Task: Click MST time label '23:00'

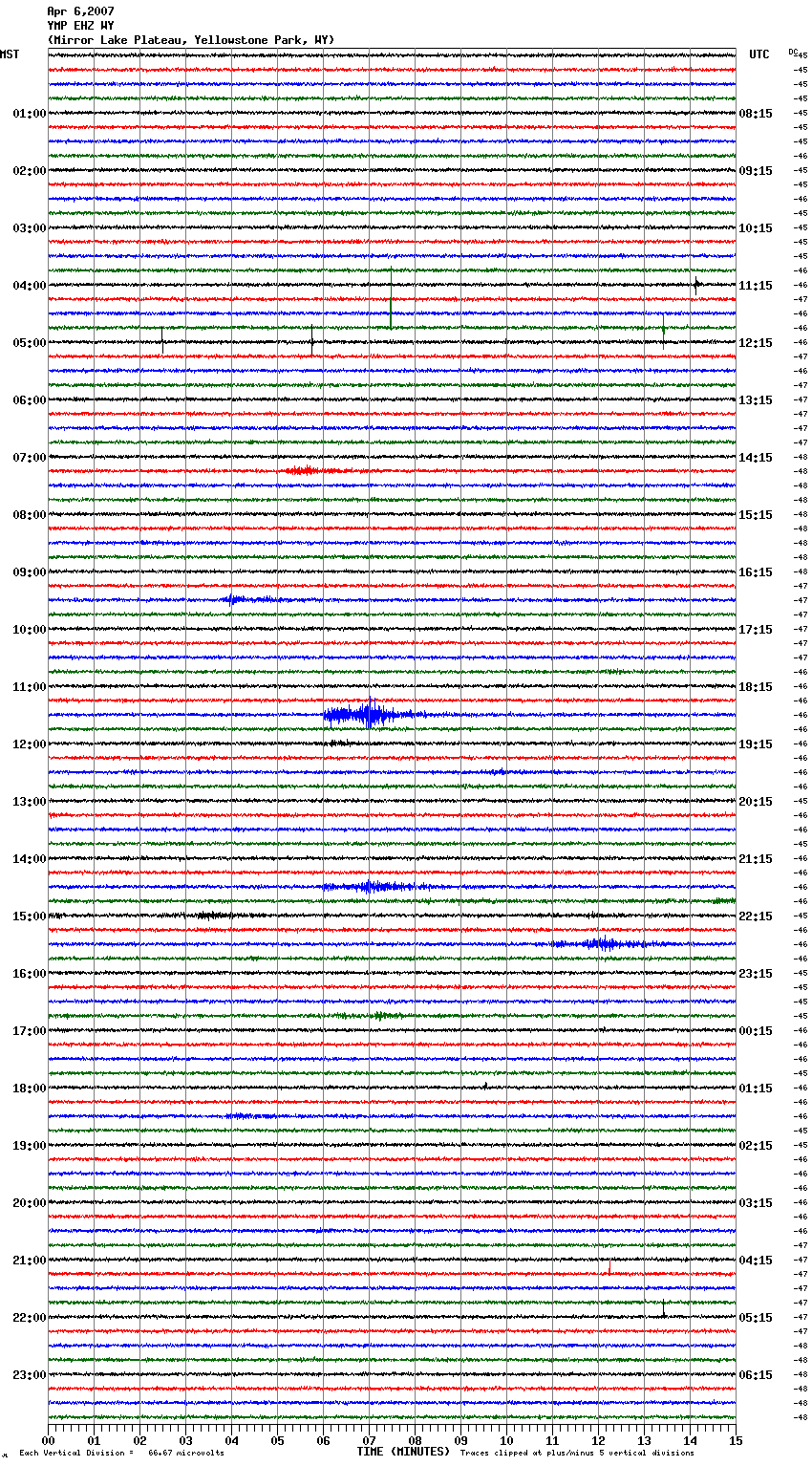Action: click(x=30, y=1375)
